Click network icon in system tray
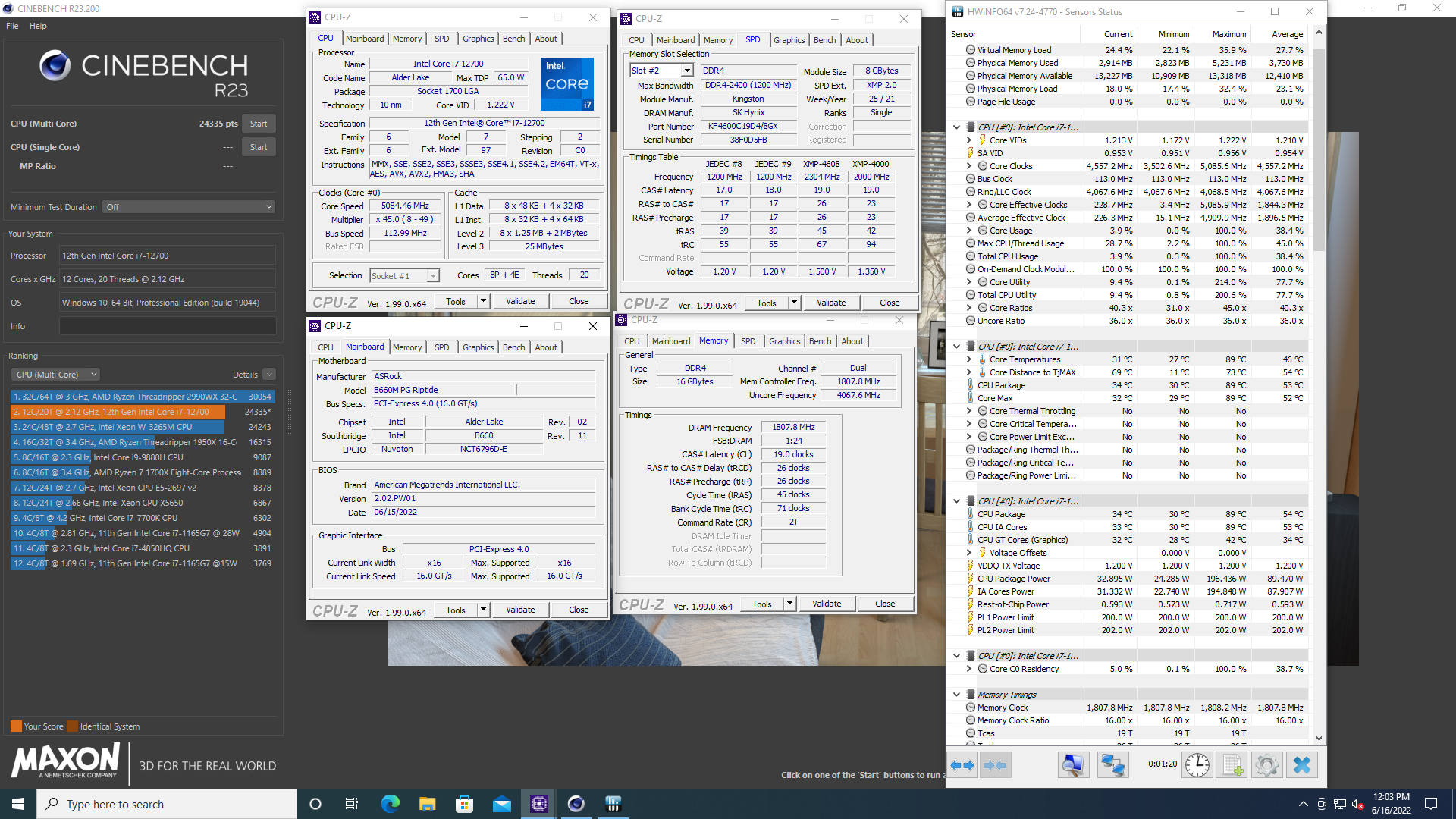Viewport: 1456px width, 819px height. [x=1340, y=804]
